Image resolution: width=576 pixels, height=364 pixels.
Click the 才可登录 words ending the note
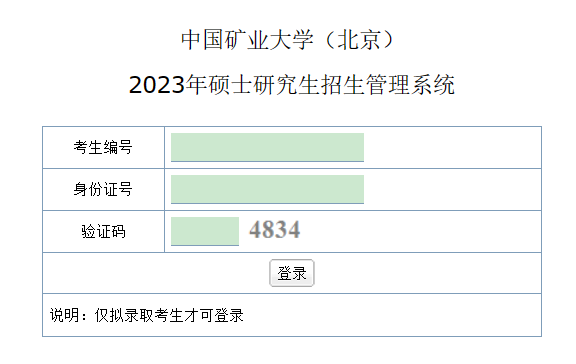[214, 315]
